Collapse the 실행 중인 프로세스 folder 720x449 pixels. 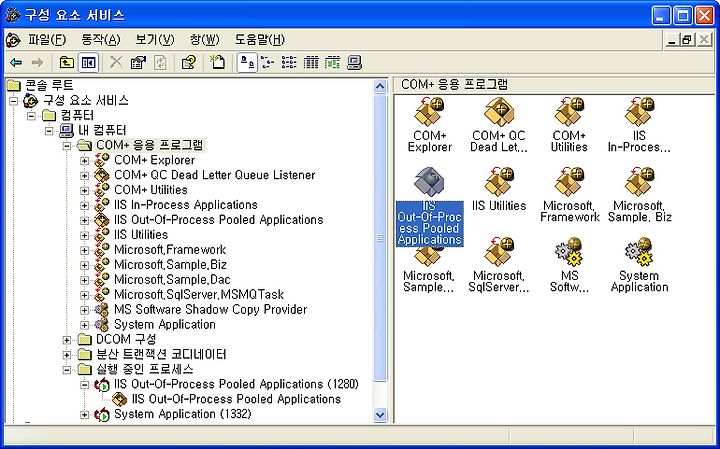pos(67,370)
